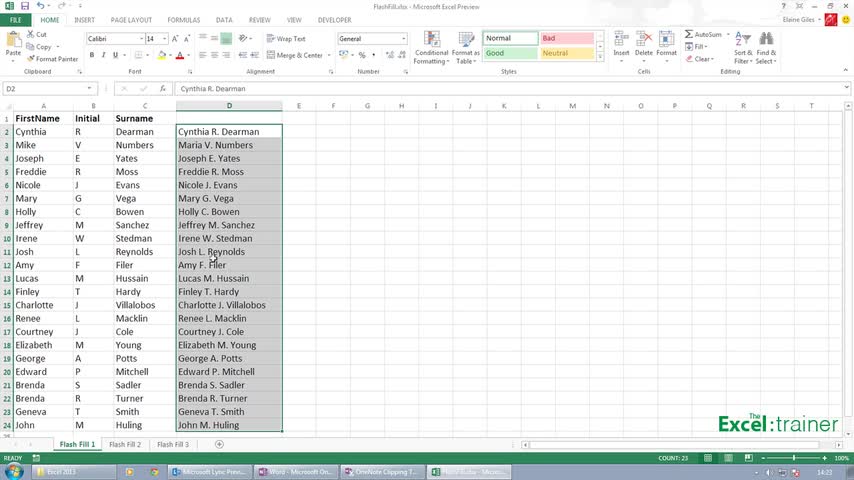
Task: Click the Wrap Text button
Action: pos(286,39)
